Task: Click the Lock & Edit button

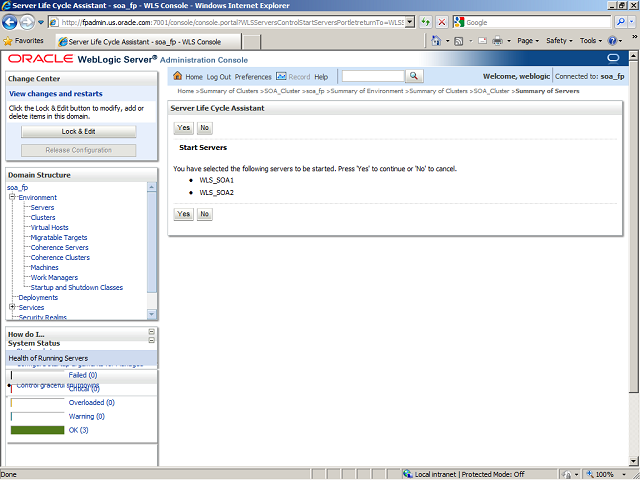Action: [78, 132]
